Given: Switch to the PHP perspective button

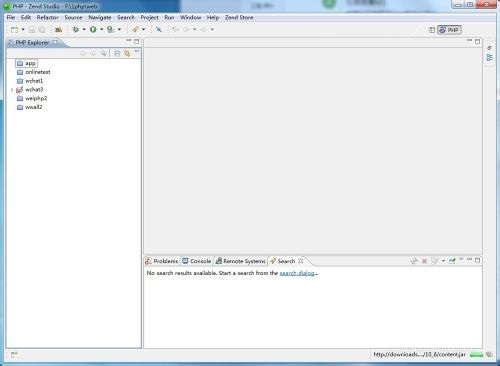Looking at the screenshot, I should tap(449, 30).
